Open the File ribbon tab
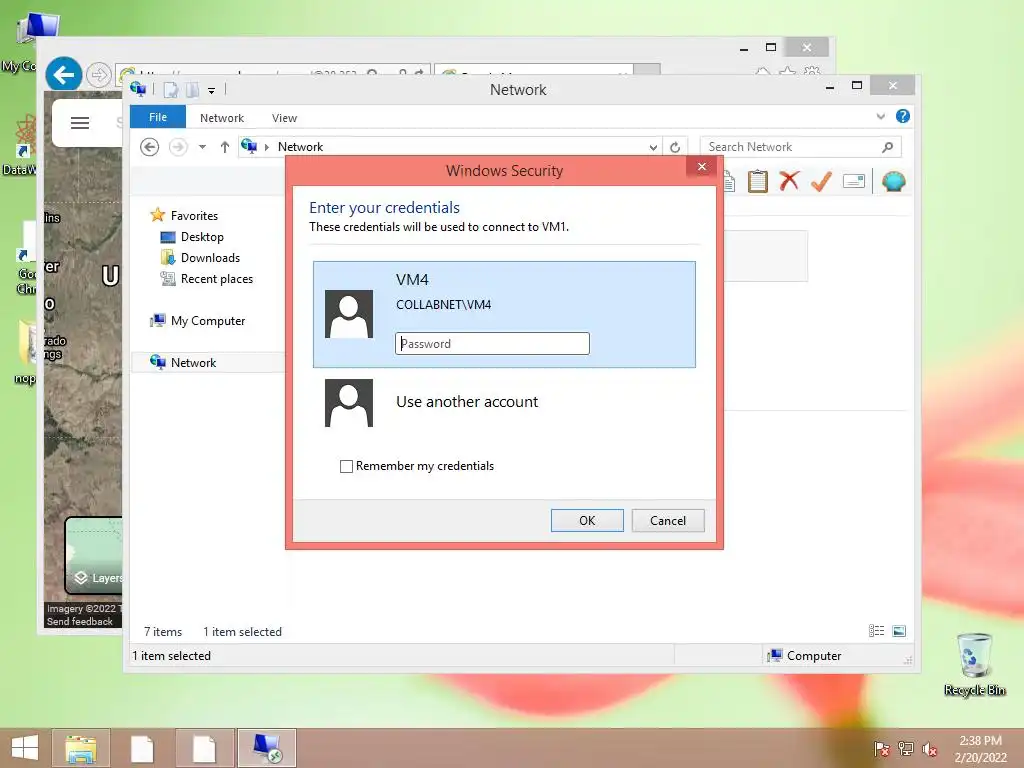 click(x=158, y=117)
